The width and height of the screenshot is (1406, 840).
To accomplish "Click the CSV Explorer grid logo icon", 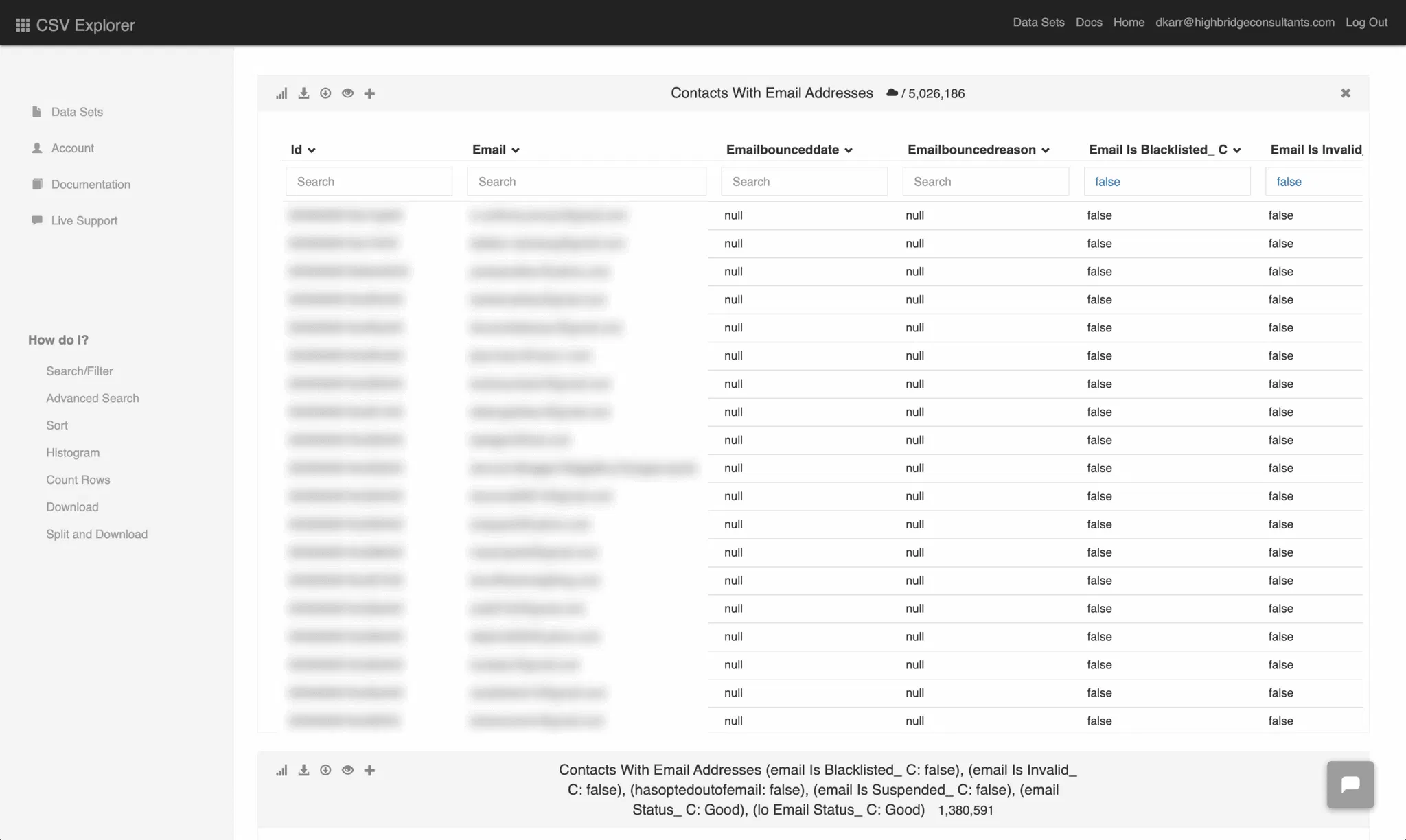I will click(x=23, y=25).
